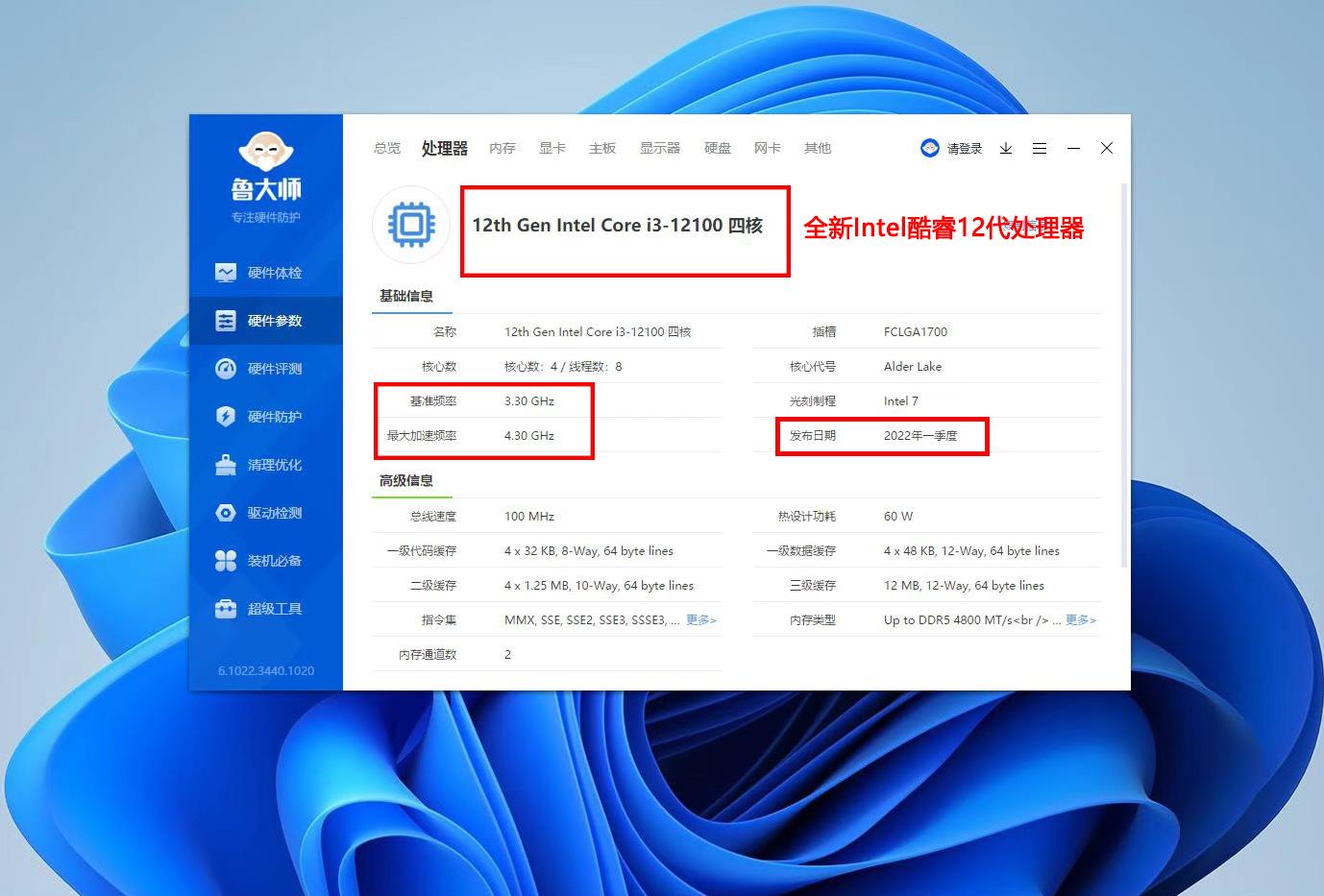The image size is (1324, 896).
Task: Click the 三级缓存 row label
Action: (x=813, y=586)
